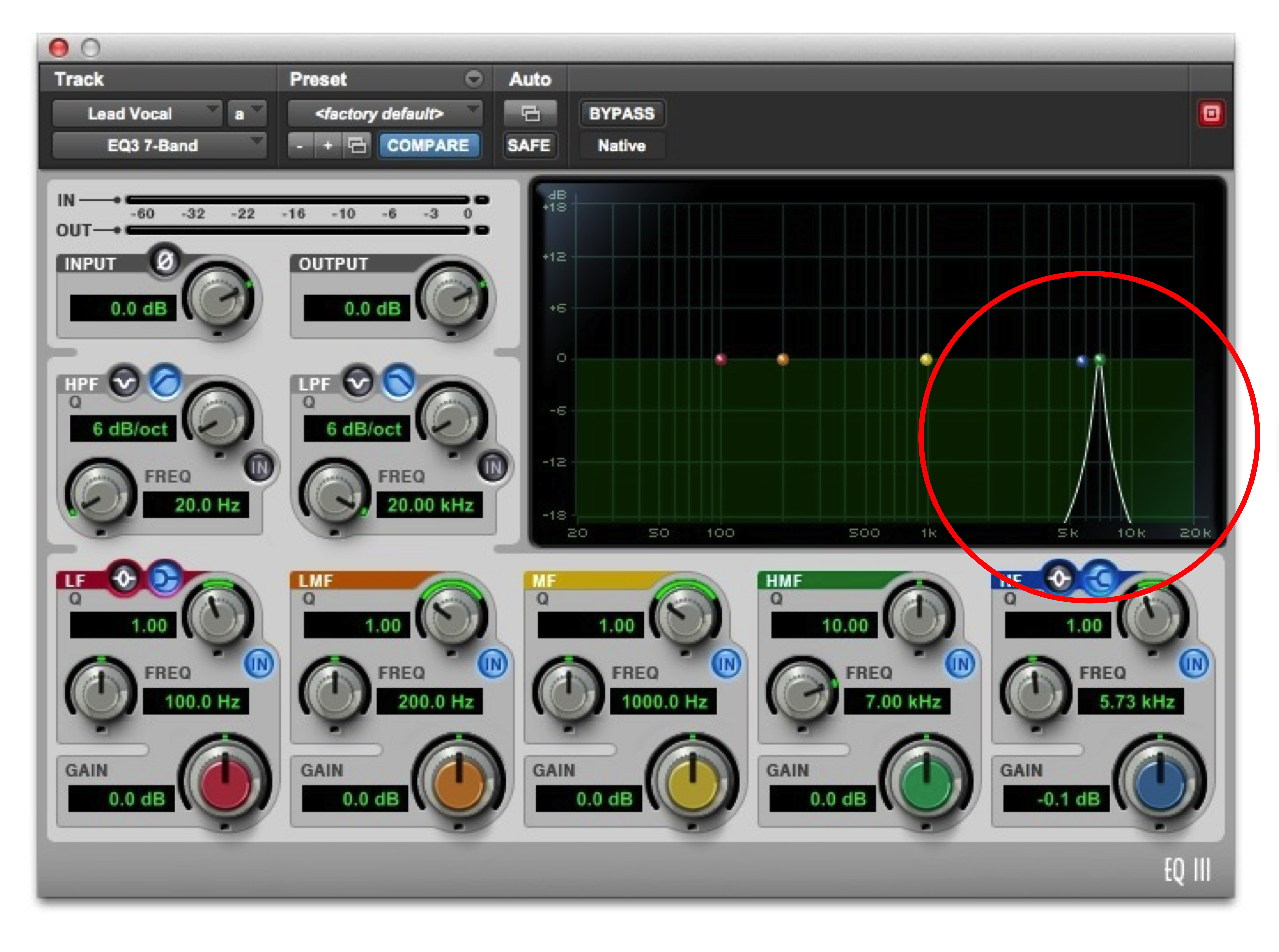Open the factory default preset list
The width and height of the screenshot is (1279, 952).
pos(385,113)
